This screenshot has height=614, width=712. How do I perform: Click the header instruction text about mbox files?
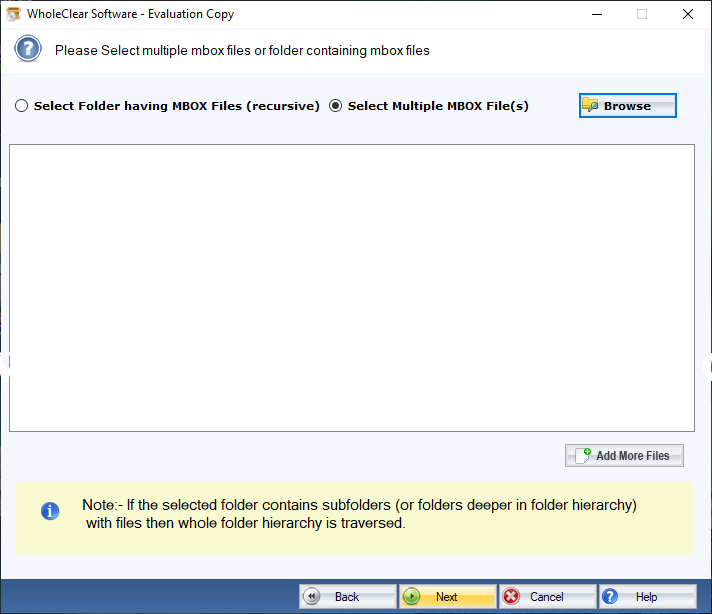(x=242, y=50)
